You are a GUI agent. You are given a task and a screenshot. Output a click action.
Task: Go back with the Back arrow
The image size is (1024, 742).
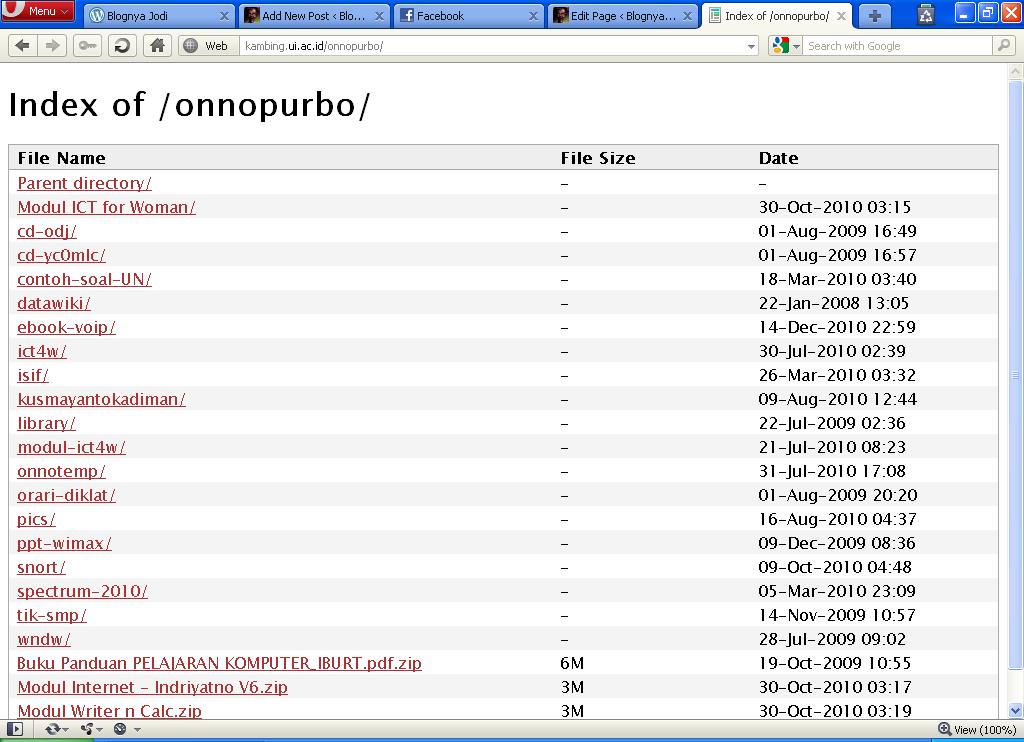[x=23, y=46]
